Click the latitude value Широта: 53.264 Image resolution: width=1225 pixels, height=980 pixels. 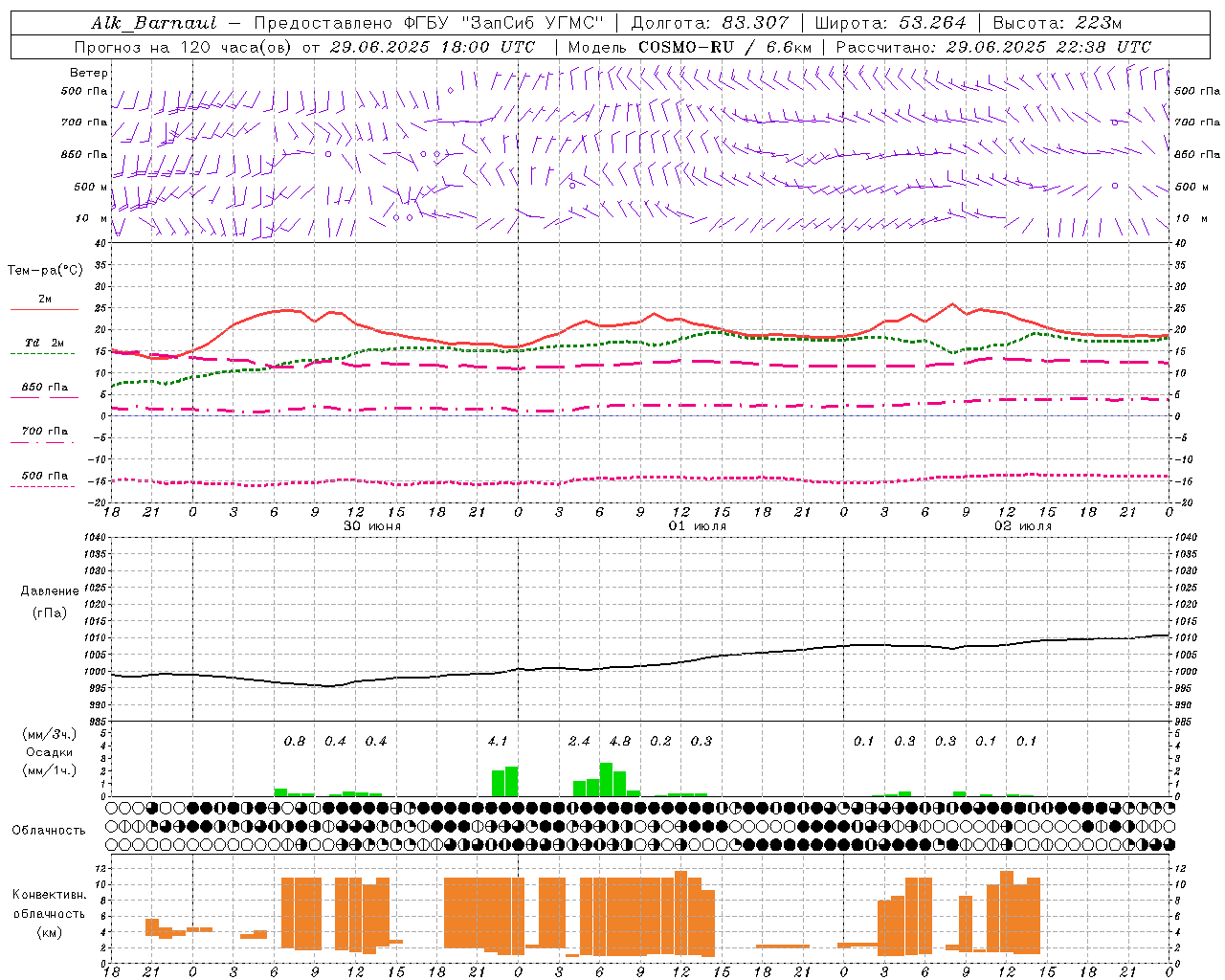[890, 23]
